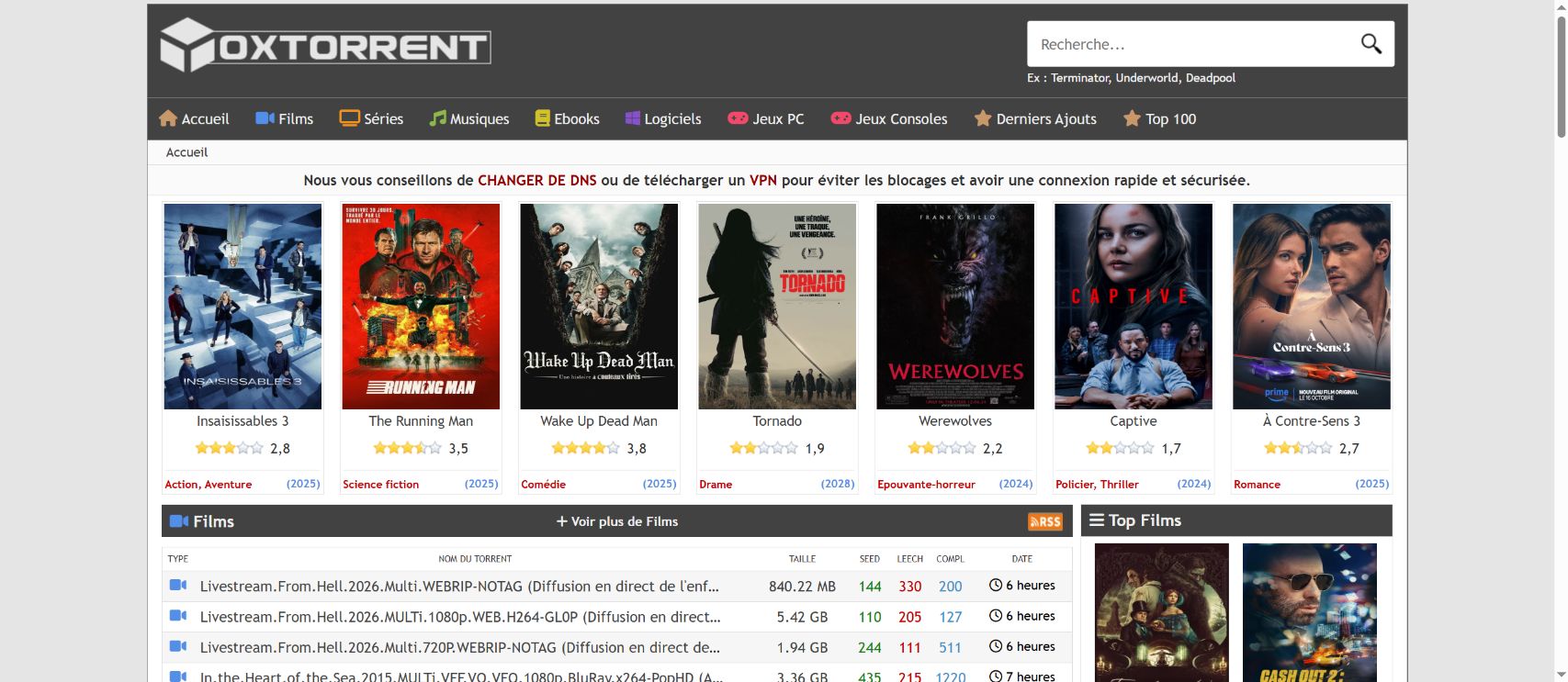
Task: Go to Jeux Consoles section
Action: (889, 118)
